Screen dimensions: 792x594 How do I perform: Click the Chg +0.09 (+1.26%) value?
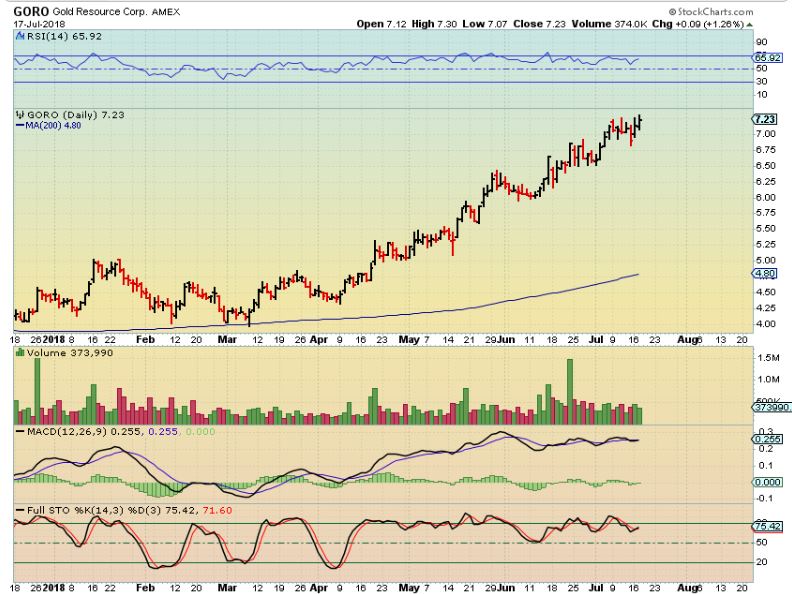pos(698,24)
